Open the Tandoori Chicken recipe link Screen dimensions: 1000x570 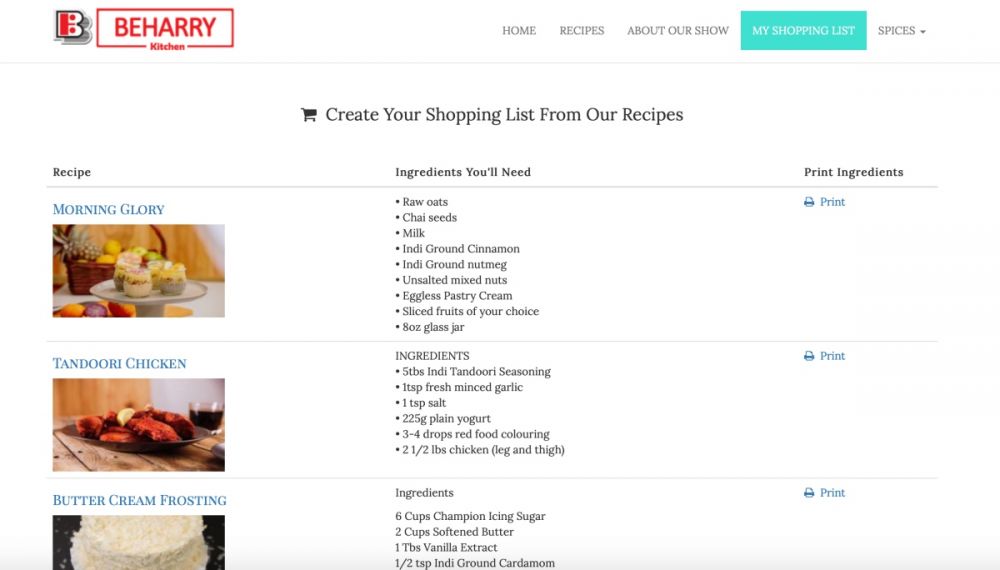(119, 364)
